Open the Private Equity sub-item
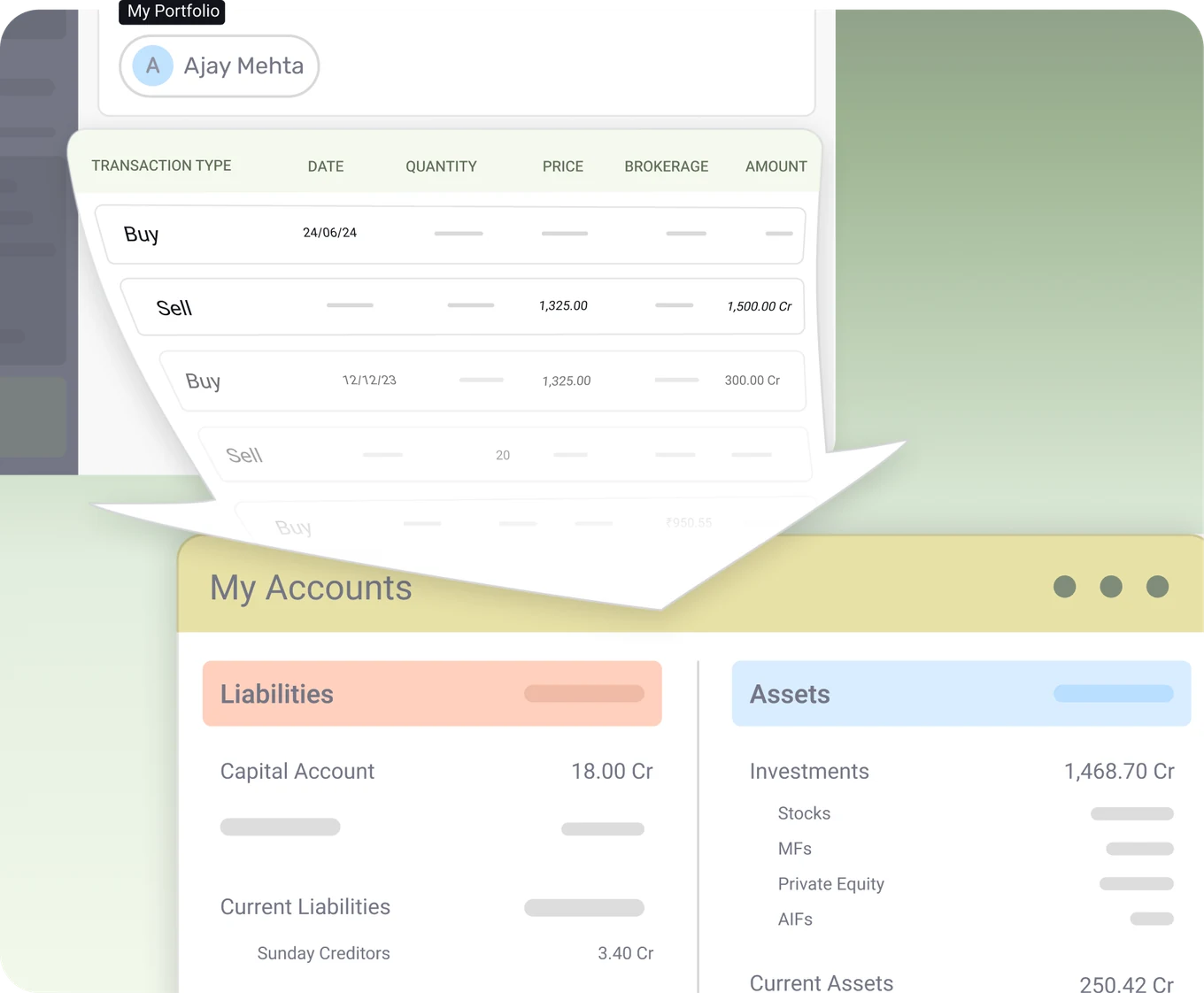The height and width of the screenshot is (993, 1204). coord(831,884)
